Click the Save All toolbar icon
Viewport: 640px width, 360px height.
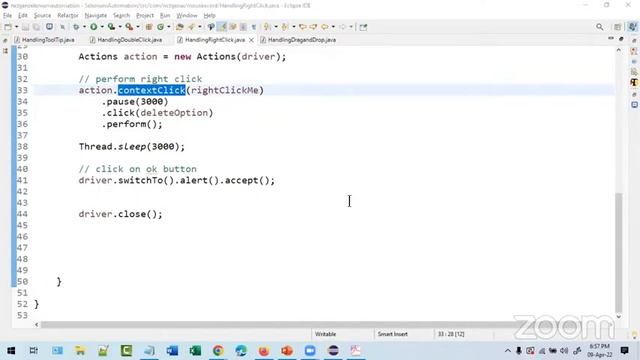coord(36,27)
